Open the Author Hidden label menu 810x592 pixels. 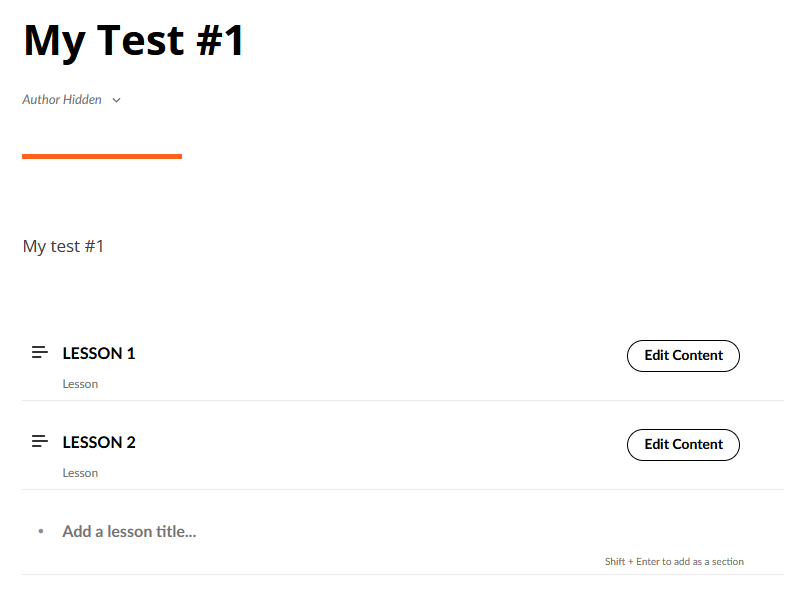62,100
